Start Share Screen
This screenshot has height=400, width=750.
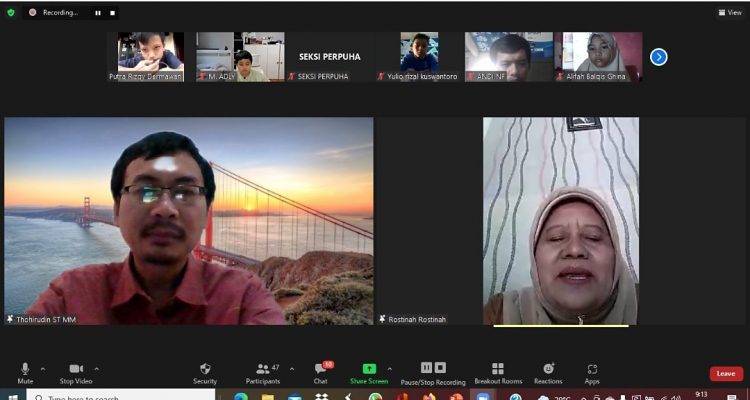click(369, 371)
